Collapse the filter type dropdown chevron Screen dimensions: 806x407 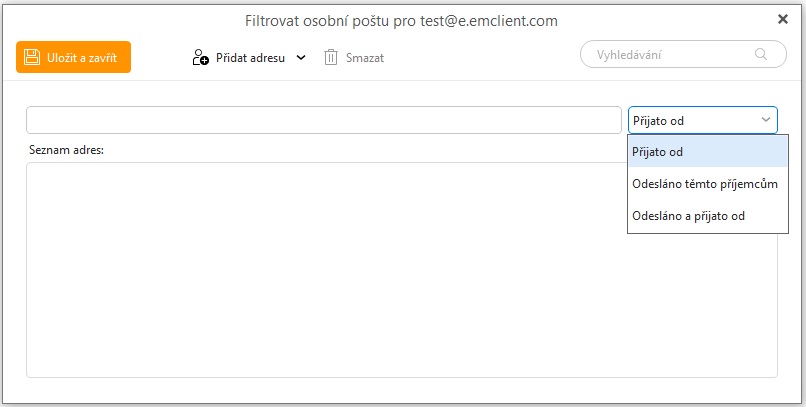click(x=766, y=120)
